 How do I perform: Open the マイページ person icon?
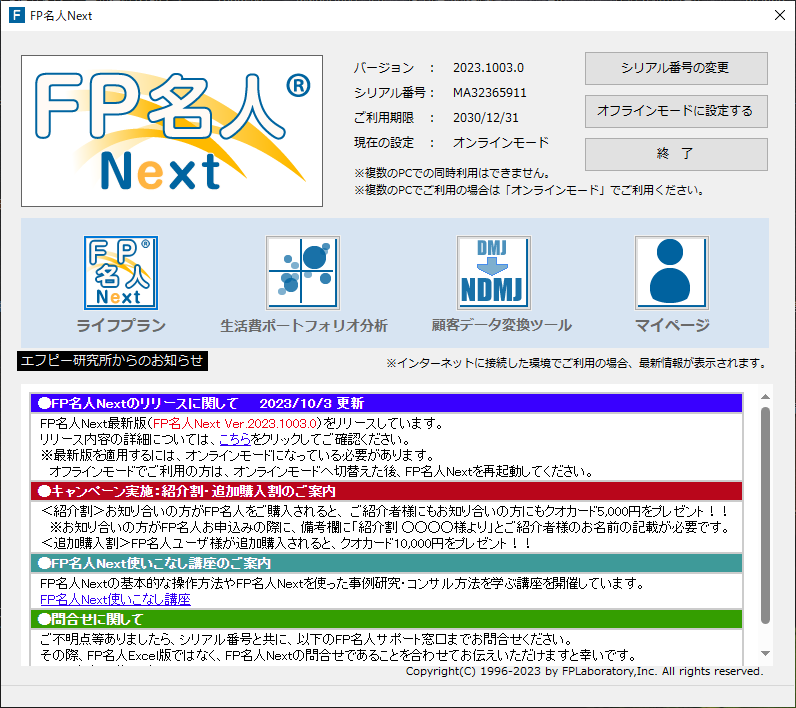coord(672,272)
